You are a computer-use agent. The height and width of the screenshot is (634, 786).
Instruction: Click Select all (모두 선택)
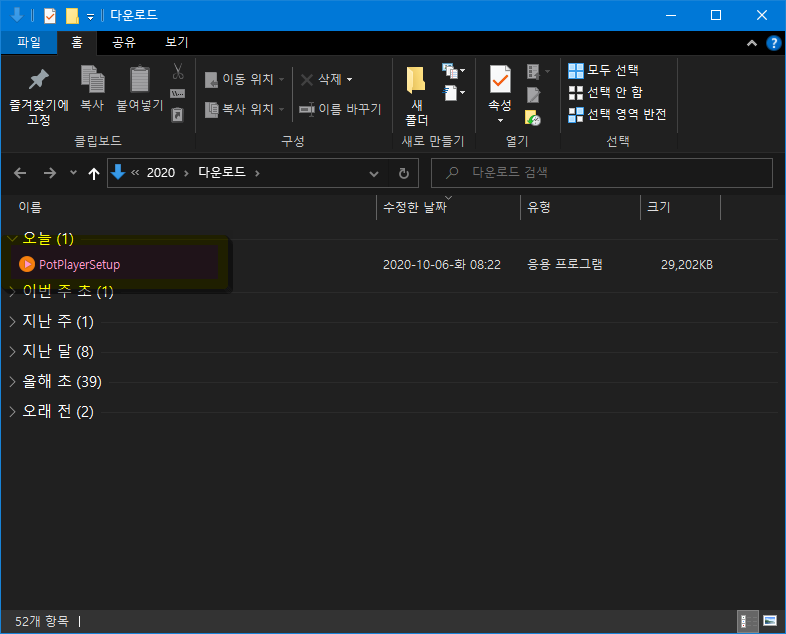coord(604,70)
